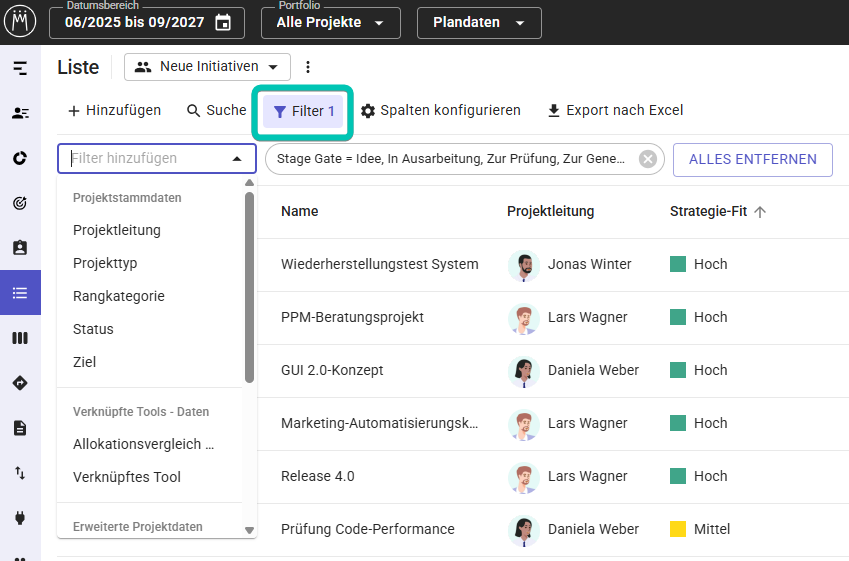Toggle the Filter 1 panel button
The height and width of the screenshot is (561, 849).
tap(304, 111)
